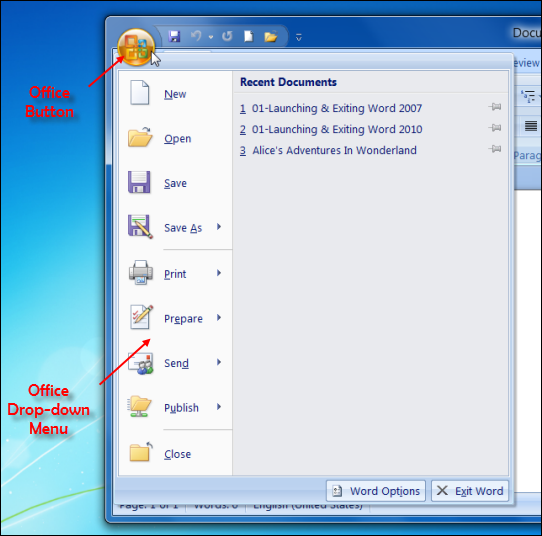542x536 pixels.
Task: Click the justify alignment icon in the ribbon
Action: click(x=531, y=126)
